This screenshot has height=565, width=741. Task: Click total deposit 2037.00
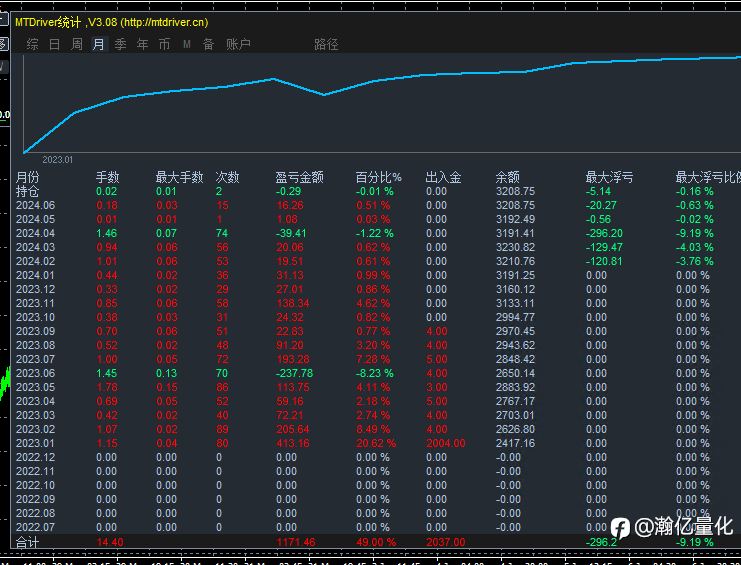point(446,542)
